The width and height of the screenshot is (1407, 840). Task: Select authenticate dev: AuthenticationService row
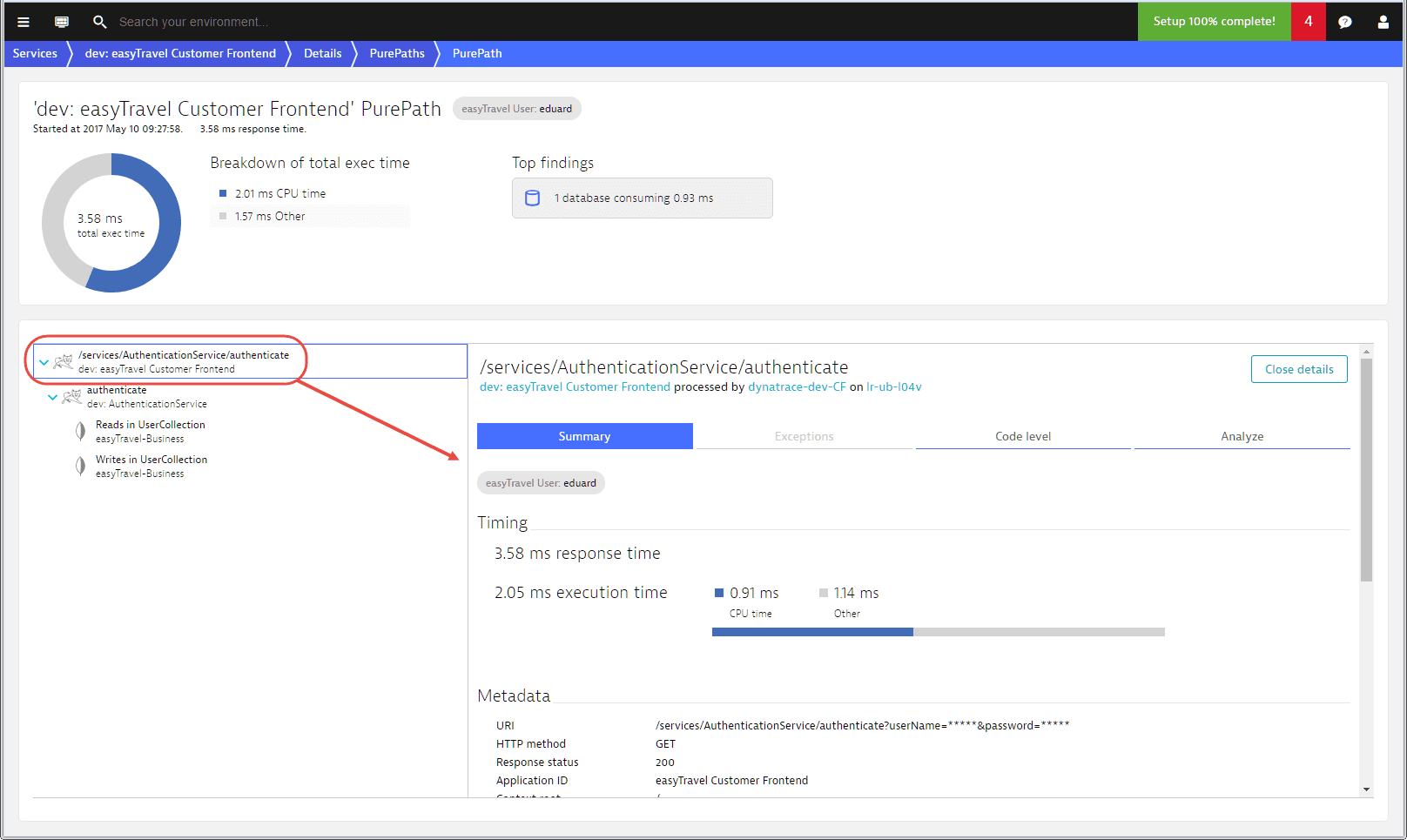point(250,396)
